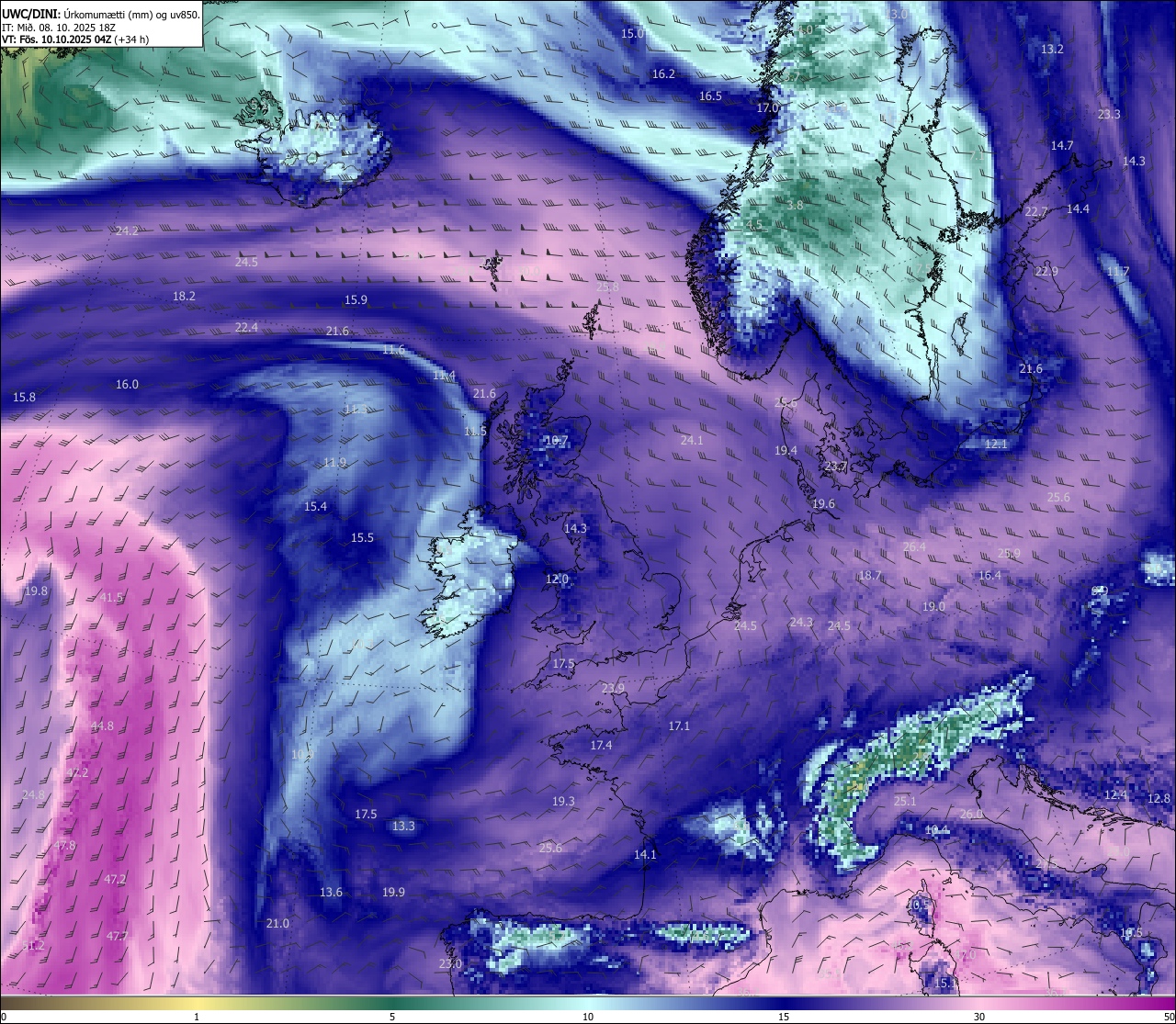Select the 23.7 value label
This screenshot has width=1176, height=1024.
(x=835, y=466)
